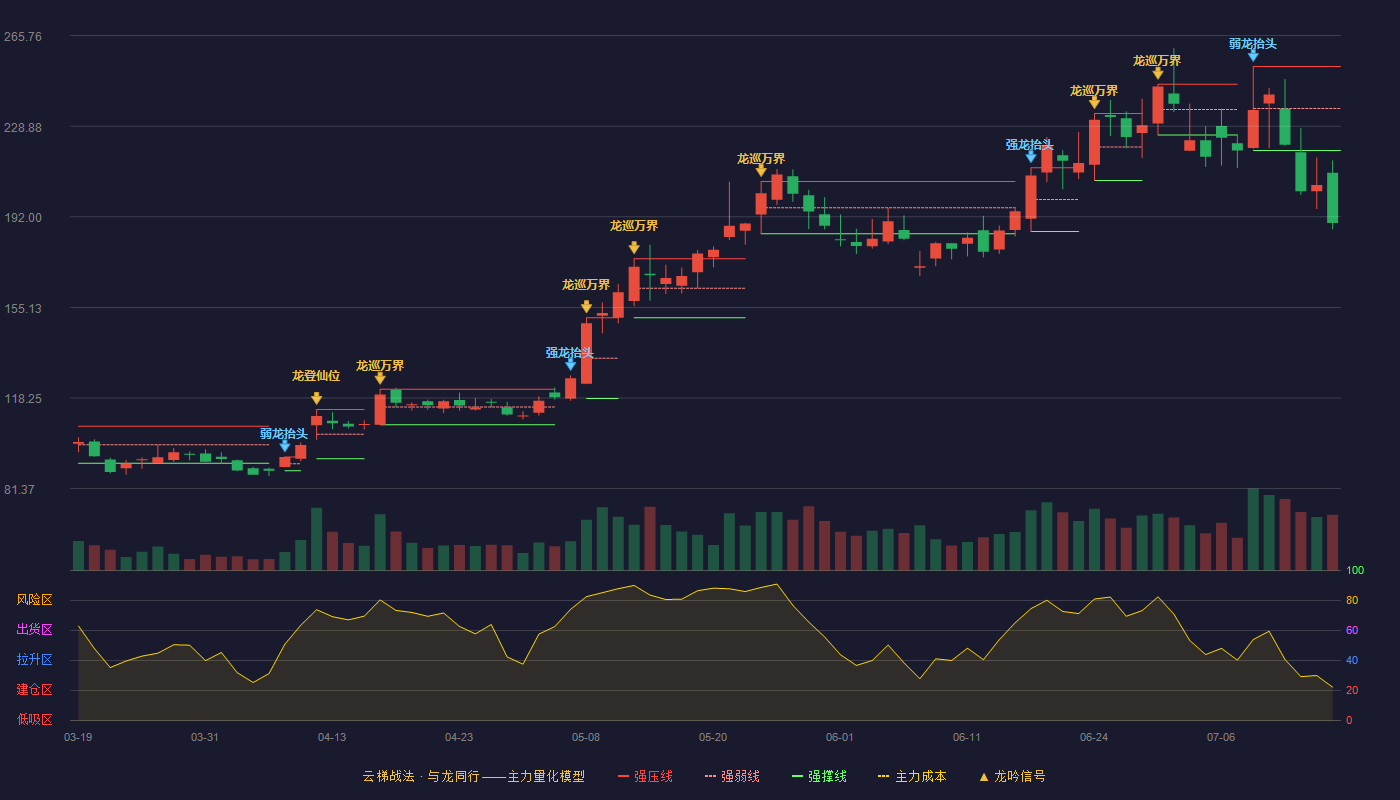Select the topmost 弱龙抬头 signal near 265.76
1400x800 pixels.
point(1252,56)
